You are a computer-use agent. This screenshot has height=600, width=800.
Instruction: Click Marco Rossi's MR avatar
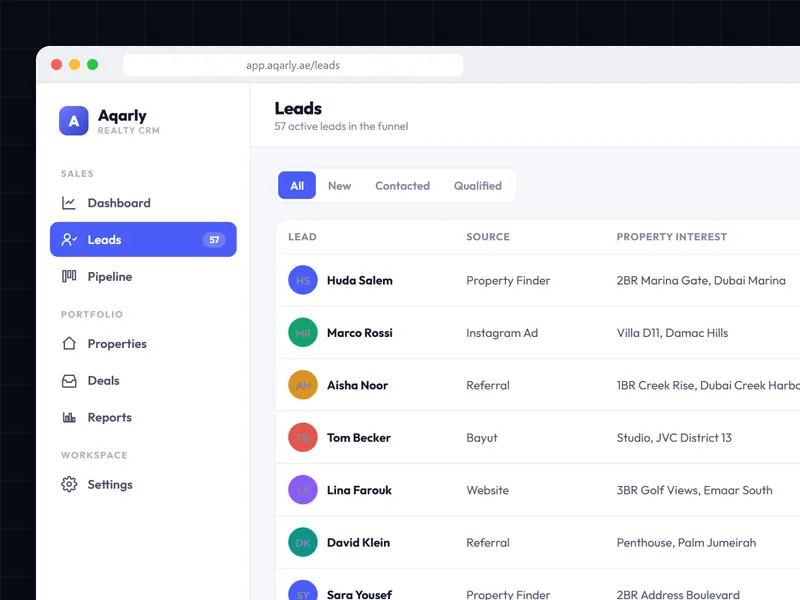coord(303,333)
